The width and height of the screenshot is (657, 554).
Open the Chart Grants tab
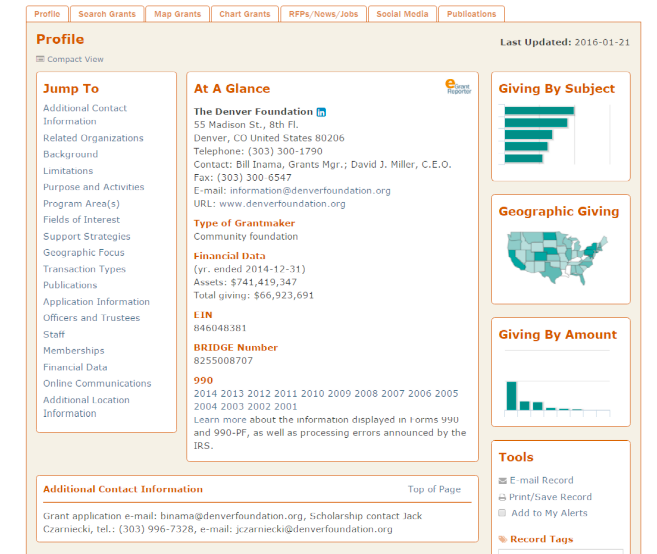[x=245, y=14]
